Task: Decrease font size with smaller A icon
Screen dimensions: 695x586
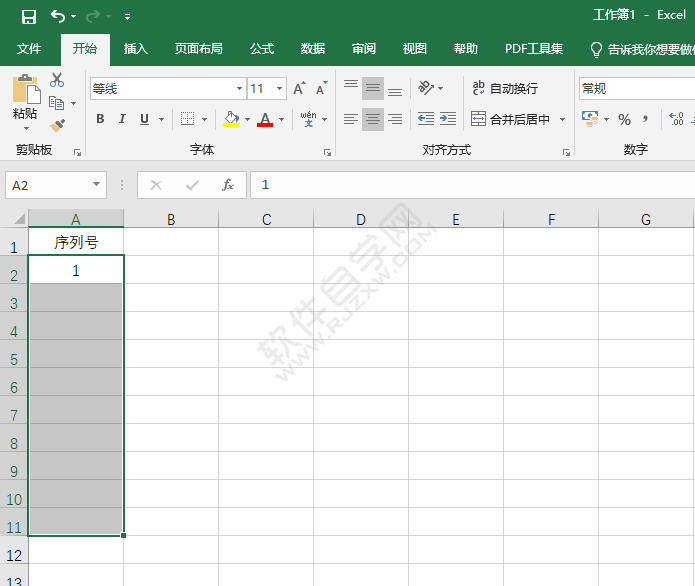Action: 322,89
